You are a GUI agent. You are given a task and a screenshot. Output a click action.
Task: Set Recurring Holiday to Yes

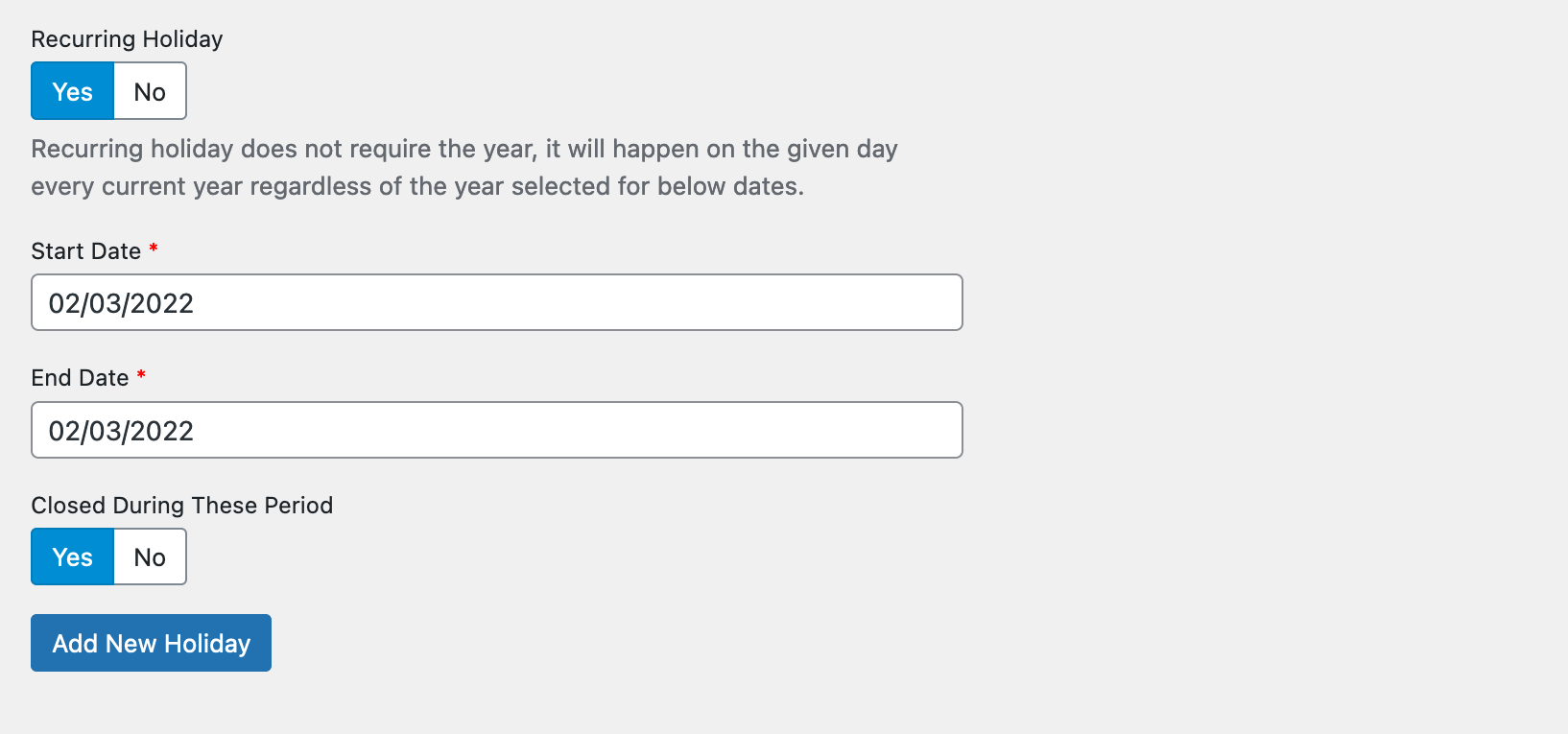point(73,91)
